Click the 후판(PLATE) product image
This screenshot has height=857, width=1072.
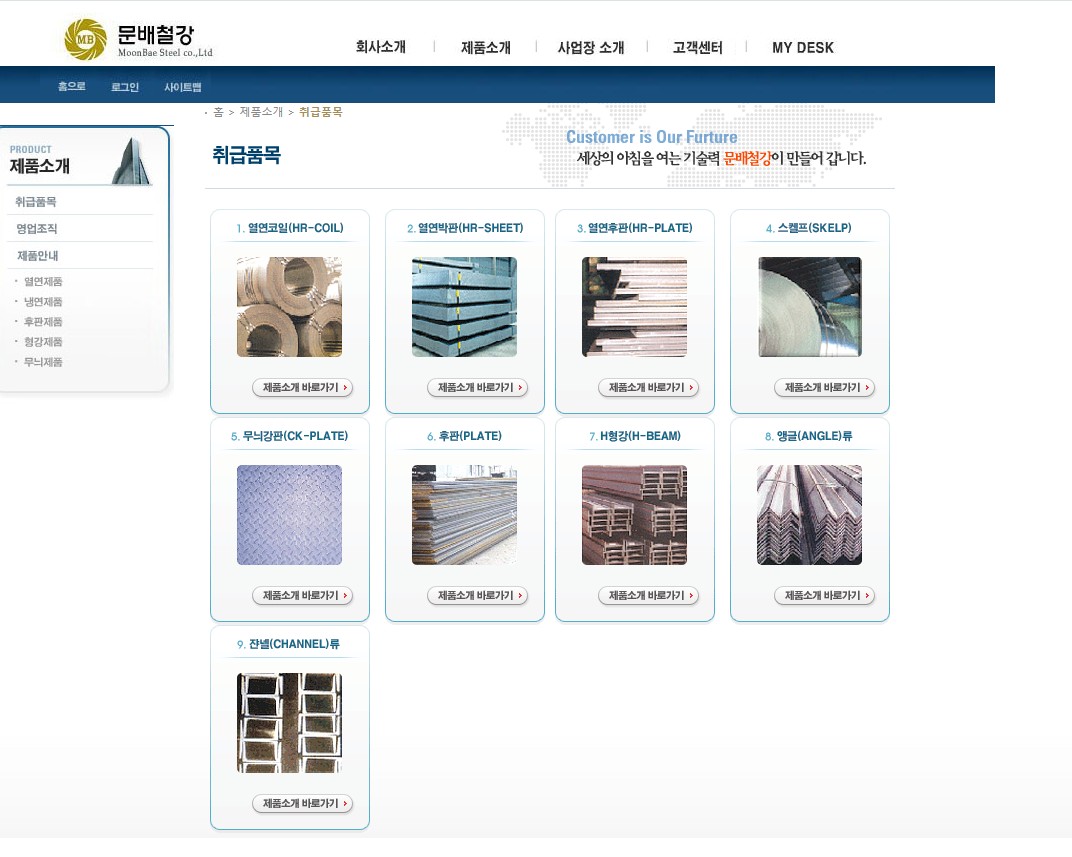coord(464,515)
